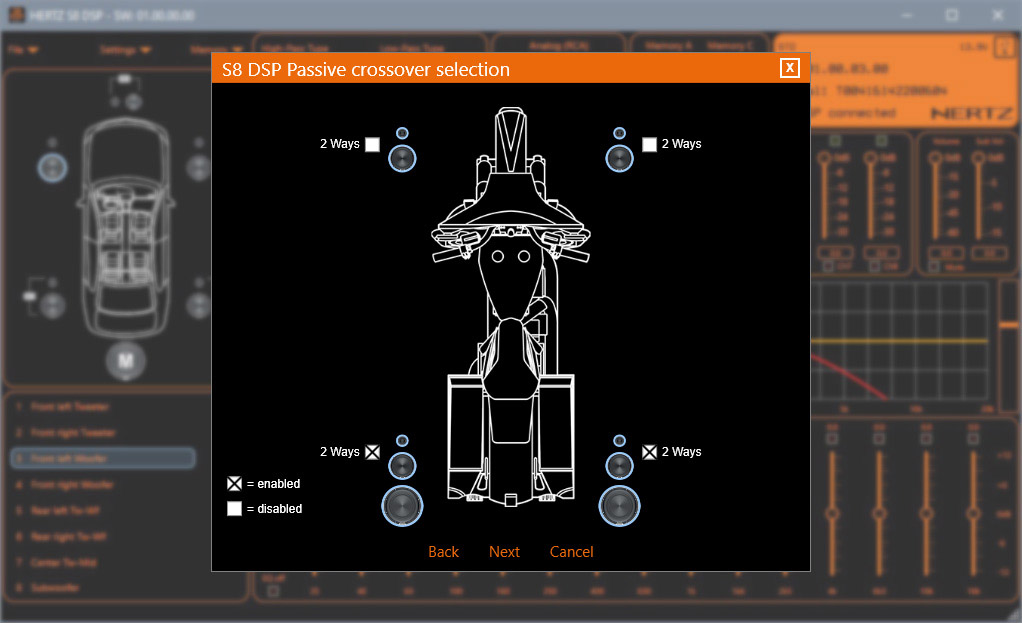Viewport: 1022px width, 623px height.
Task: Click the rear-left '2 Ways' label
Action: [x=340, y=452]
